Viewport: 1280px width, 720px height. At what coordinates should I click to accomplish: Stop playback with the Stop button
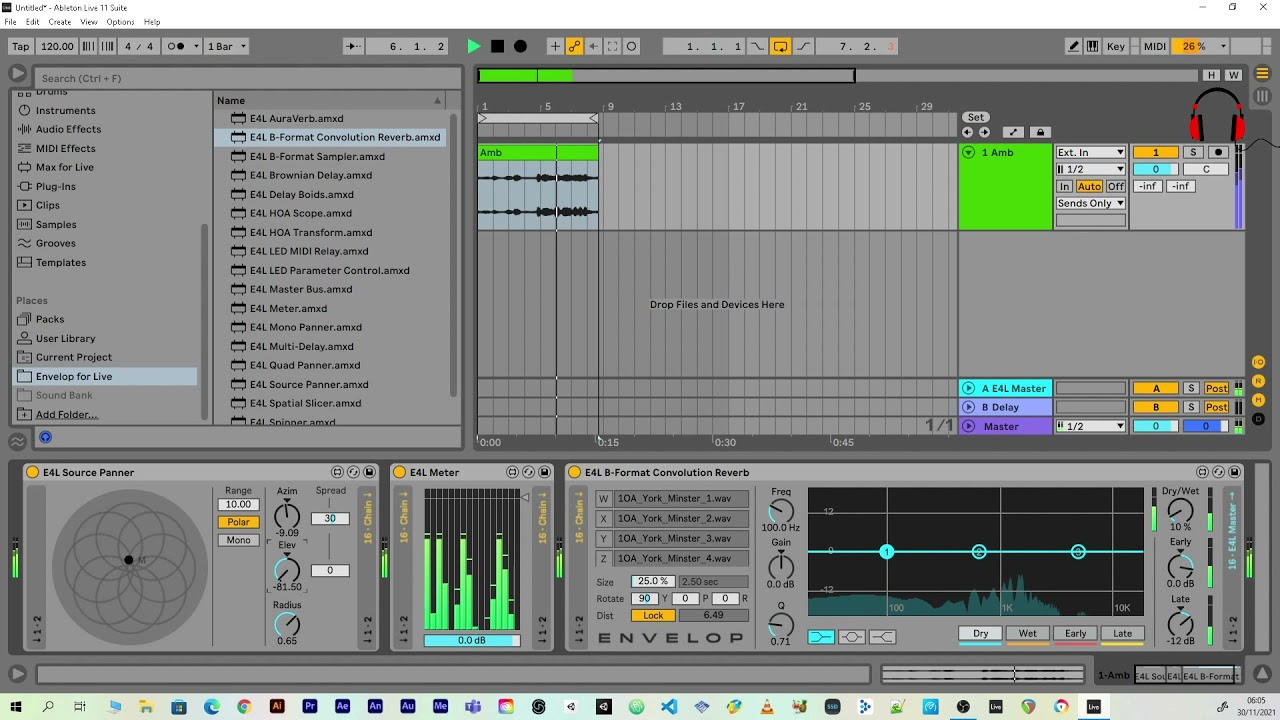(497, 46)
